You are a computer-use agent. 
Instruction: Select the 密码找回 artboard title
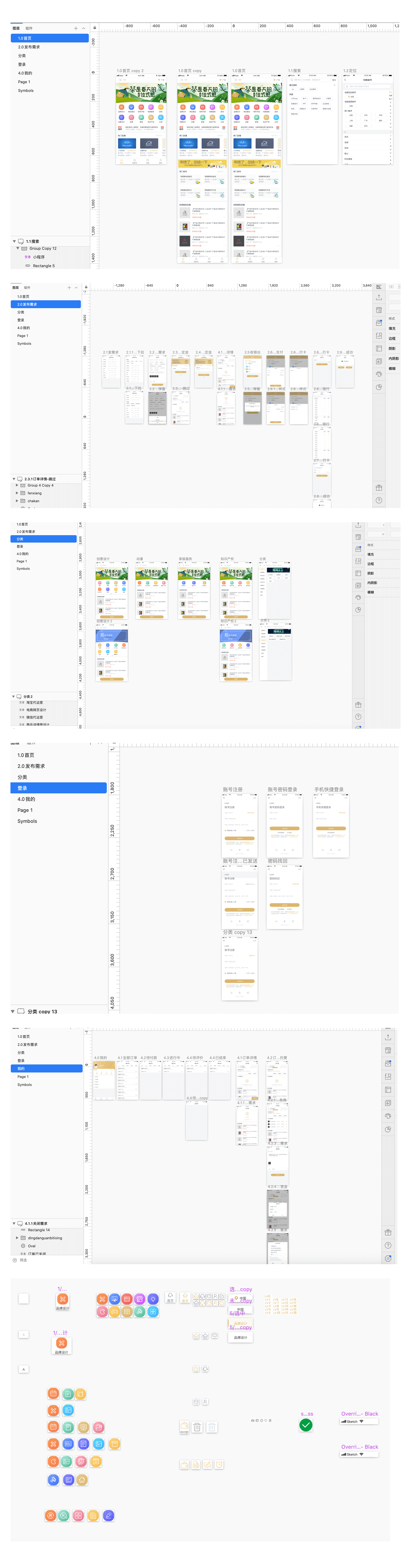click(x=277, y=861)
